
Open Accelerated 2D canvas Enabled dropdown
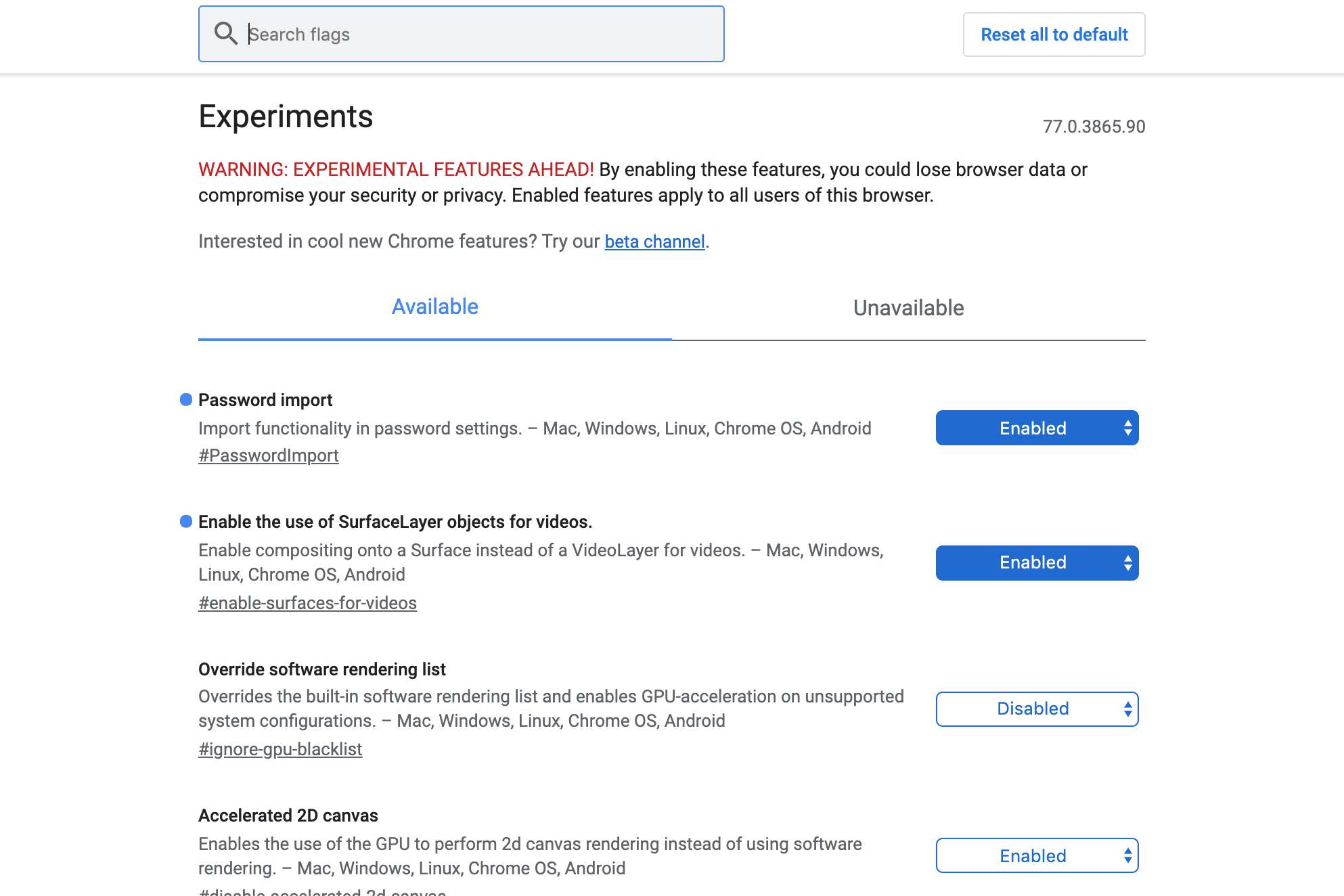[1037, 855]
